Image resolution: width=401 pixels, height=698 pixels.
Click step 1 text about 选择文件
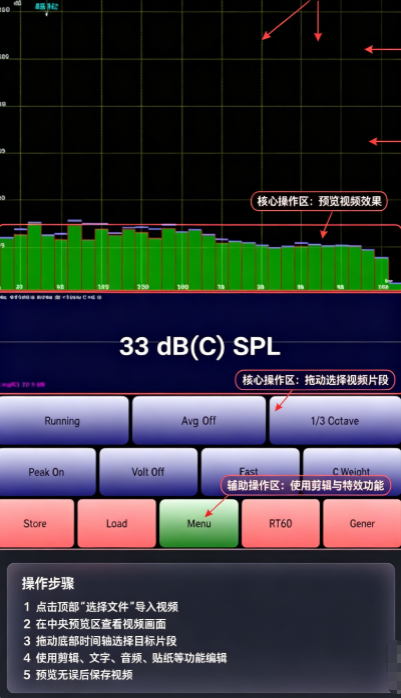tap(101, 607)
